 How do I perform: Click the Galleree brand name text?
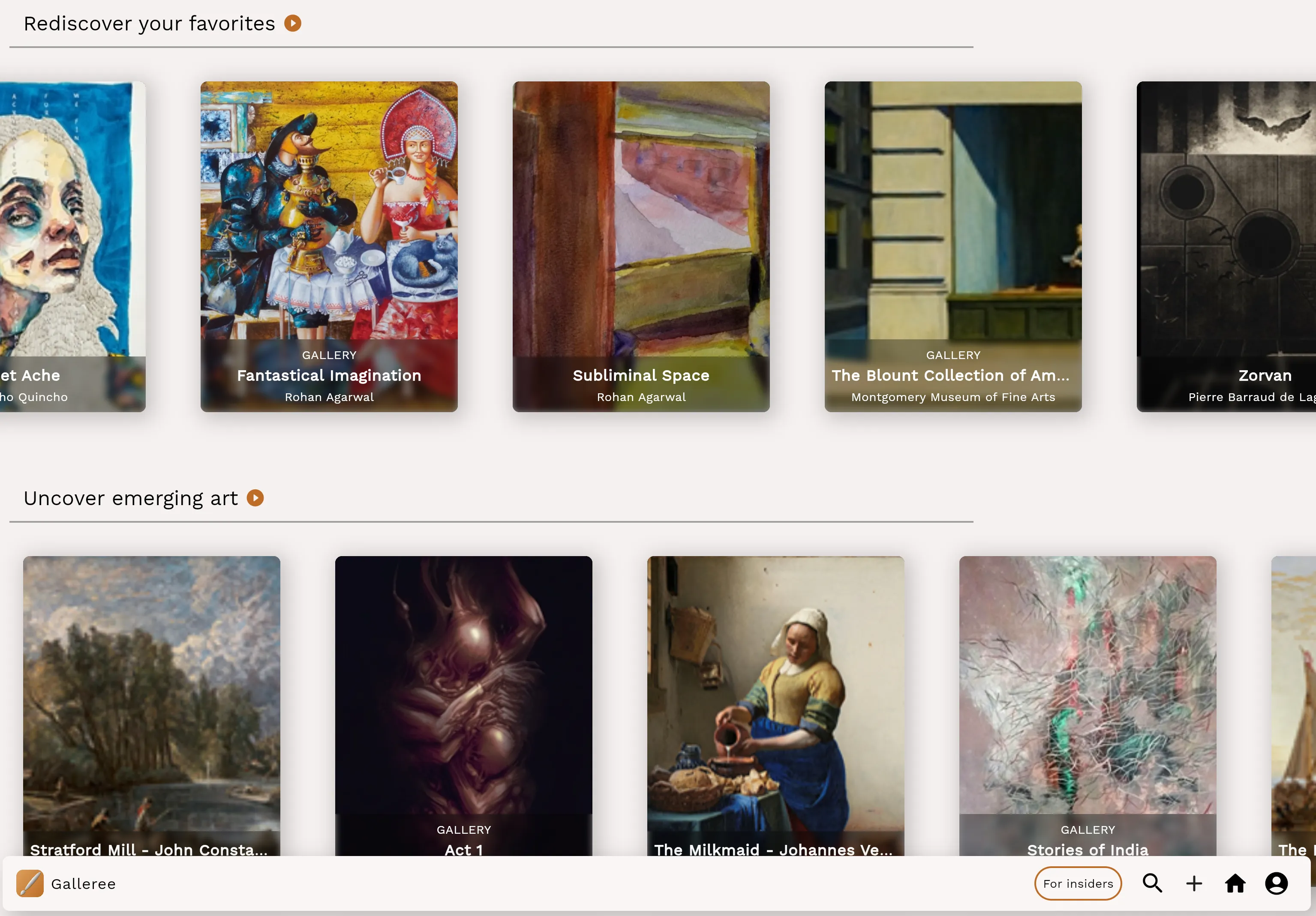point(83,884)
